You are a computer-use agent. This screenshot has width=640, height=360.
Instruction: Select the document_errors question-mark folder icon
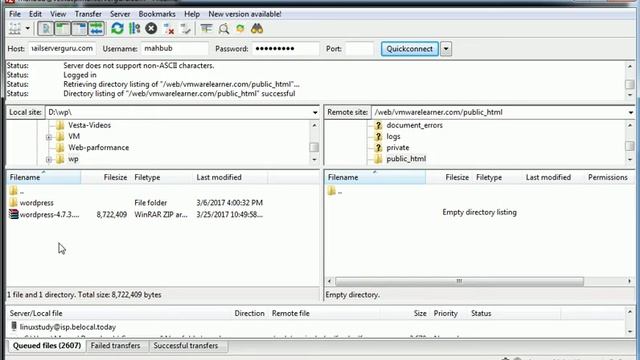[x=378, y=125]
